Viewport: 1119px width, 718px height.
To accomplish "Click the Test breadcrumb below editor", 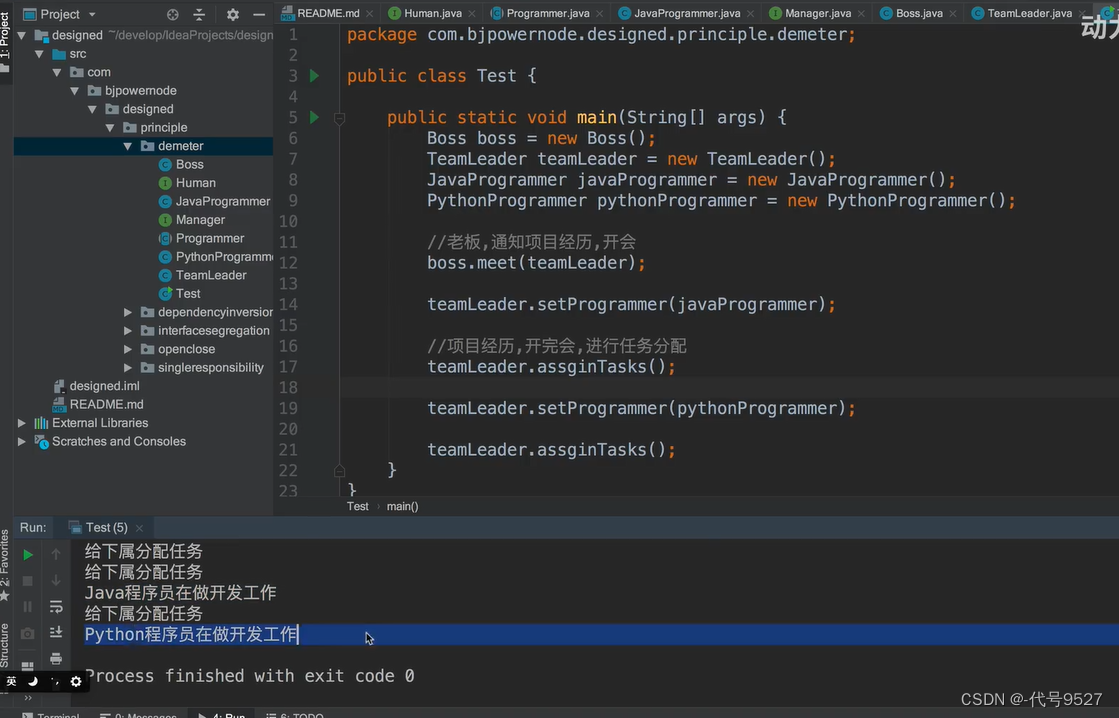I will pyautogui.click(x=358, y=506).
